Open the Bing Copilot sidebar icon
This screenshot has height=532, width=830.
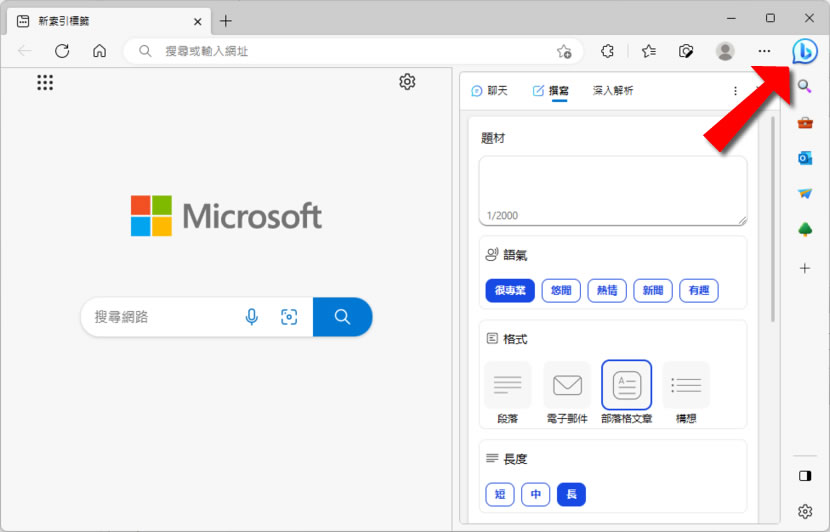pos(805,51)
